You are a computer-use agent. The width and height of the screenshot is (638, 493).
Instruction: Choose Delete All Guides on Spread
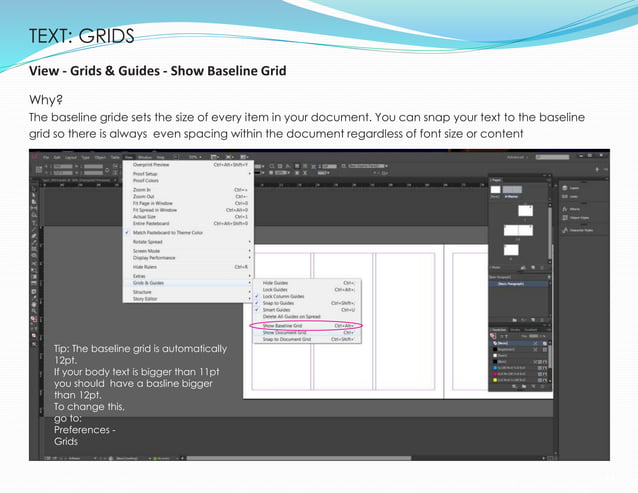pyautogui.click(x=307, y=316)
